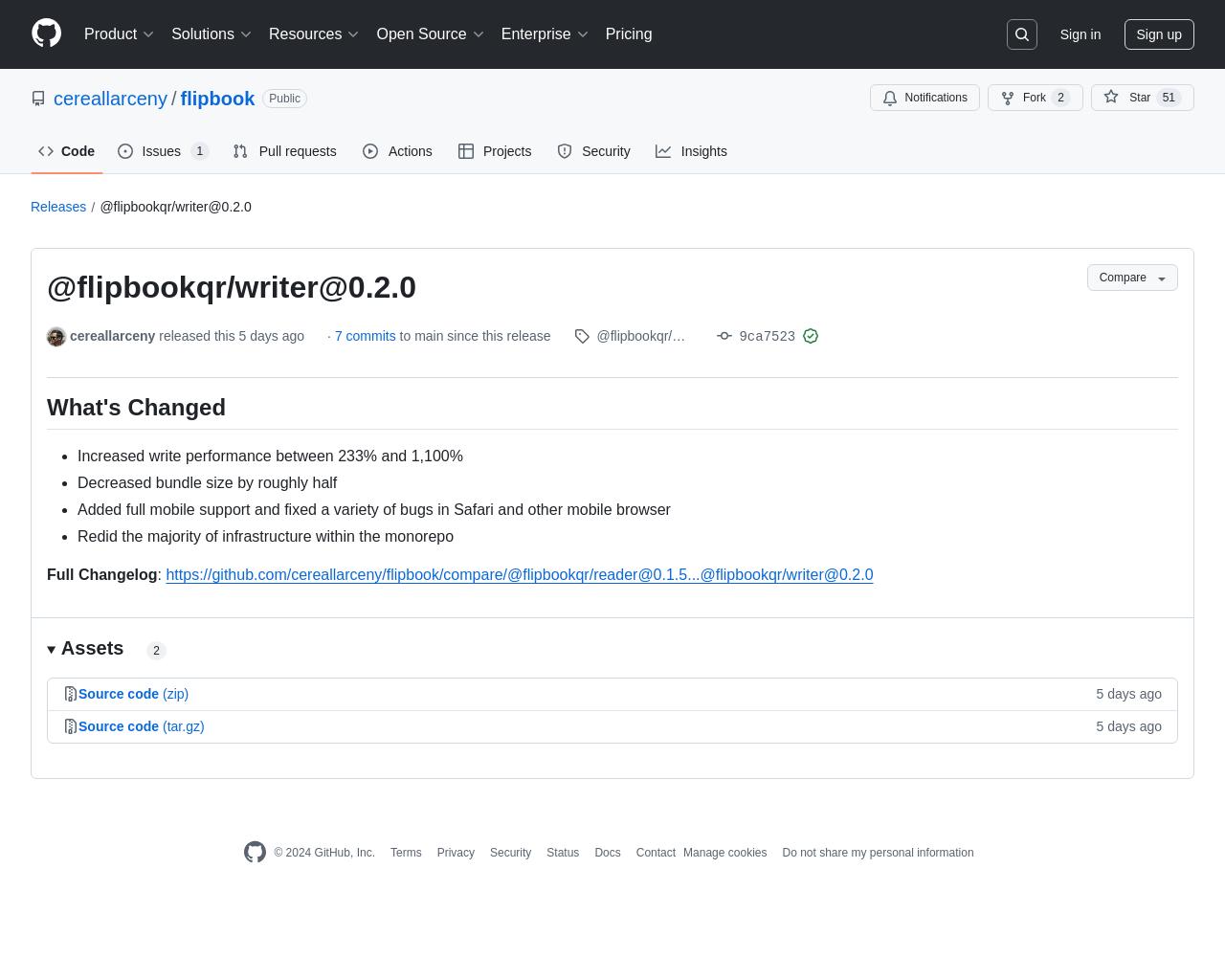The image size is (1225, 980).
Task: Switch to the Projects tab
Action: coord(495,151)
